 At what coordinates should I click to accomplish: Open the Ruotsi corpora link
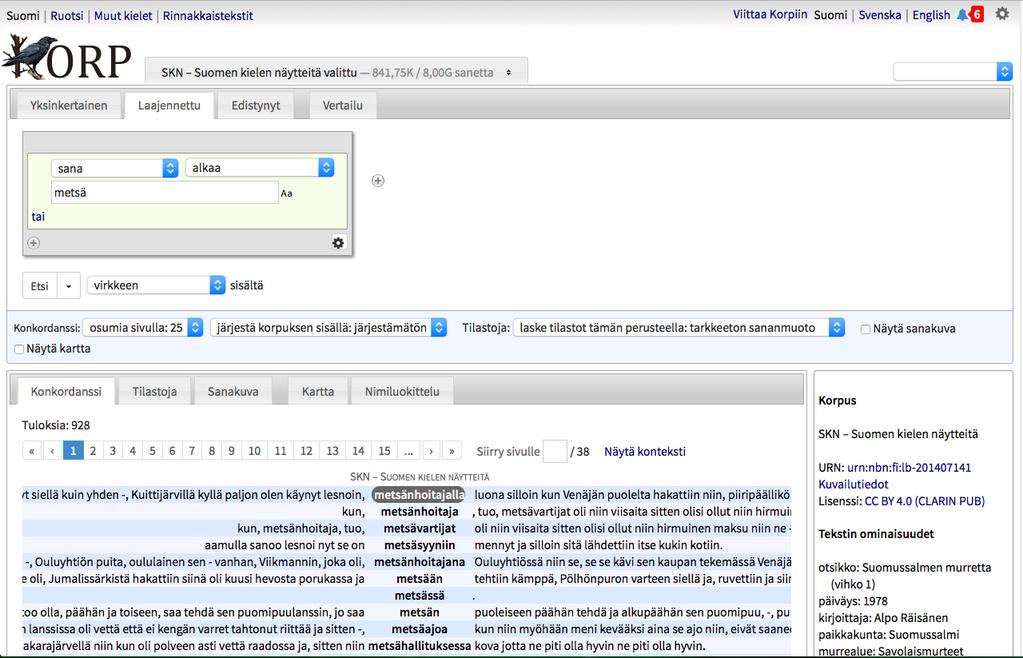67,16
